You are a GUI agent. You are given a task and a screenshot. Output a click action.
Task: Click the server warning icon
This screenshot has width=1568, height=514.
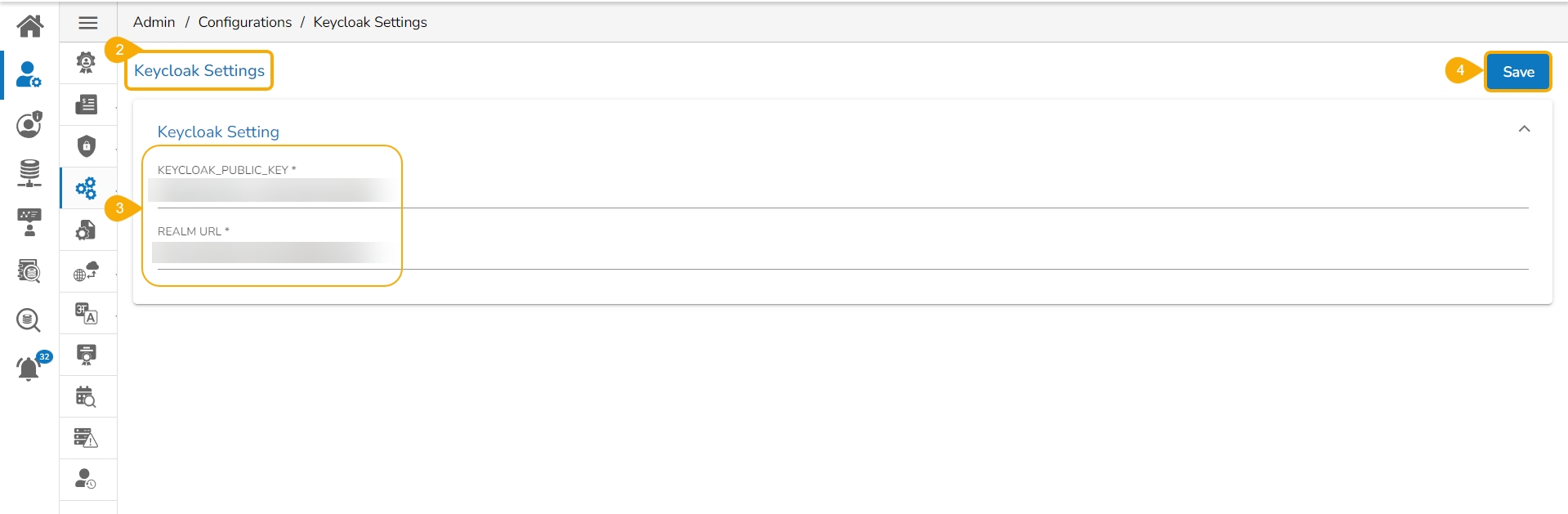click(x=87, y=438)
